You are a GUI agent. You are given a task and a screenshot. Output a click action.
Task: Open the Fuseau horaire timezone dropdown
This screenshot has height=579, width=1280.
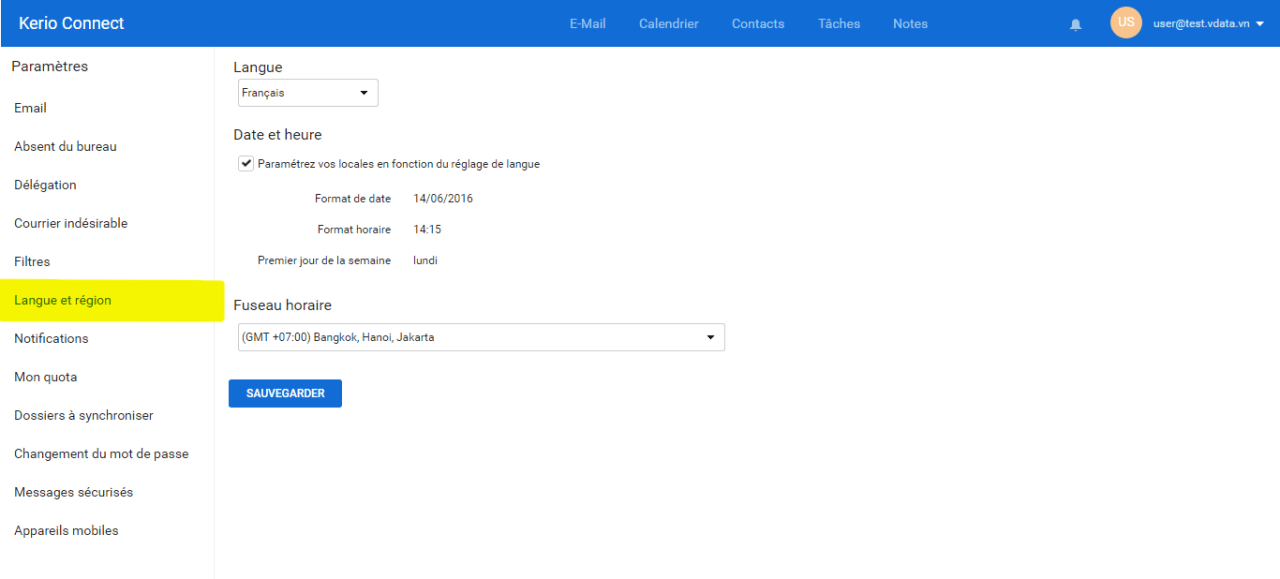click(480, 337)
